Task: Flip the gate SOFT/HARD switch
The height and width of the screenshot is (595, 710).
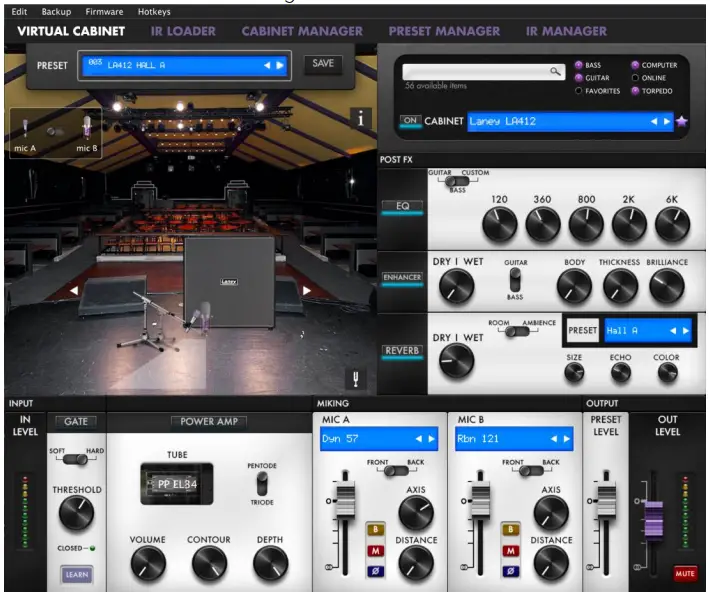Action: tap(76, 460)
